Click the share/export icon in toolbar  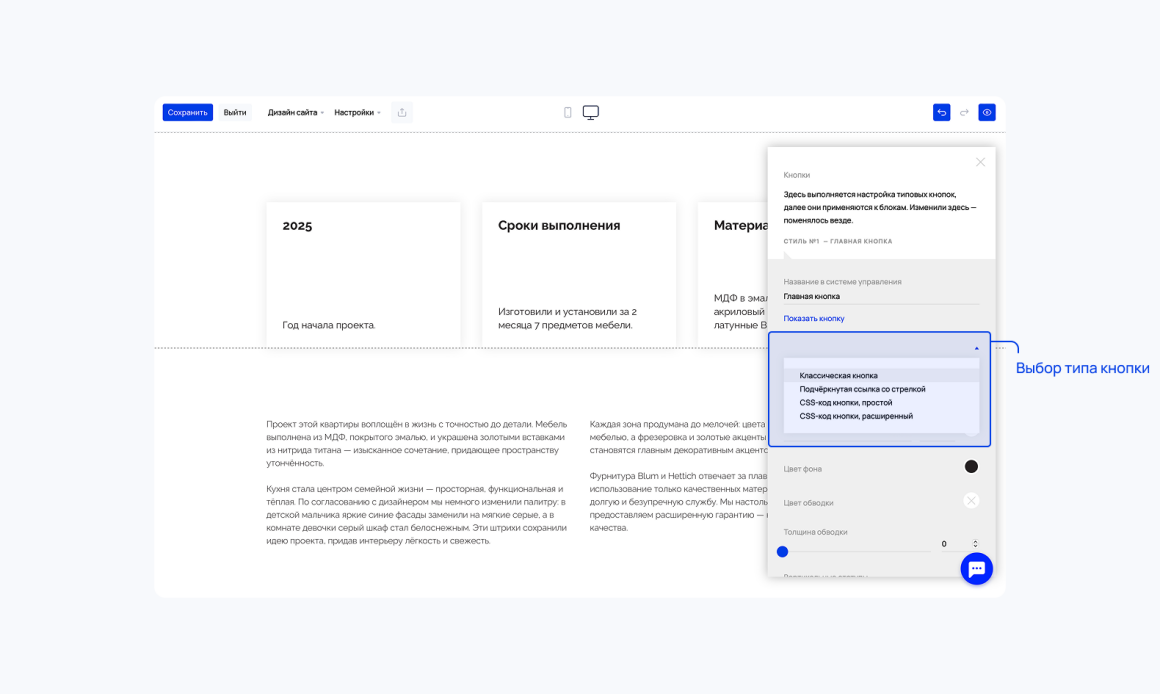(x=402, y=112)
